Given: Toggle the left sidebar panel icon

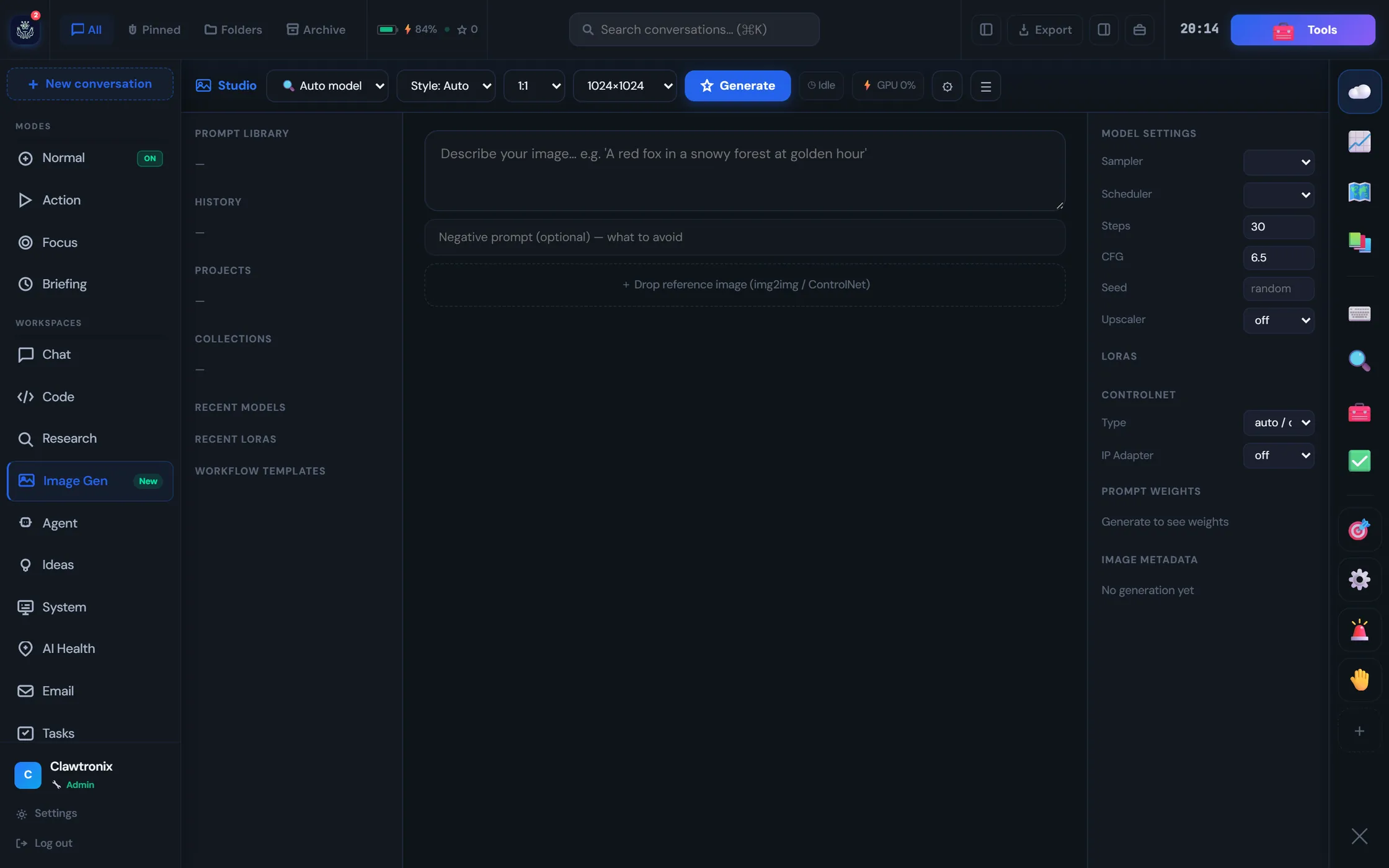Looking at the screenshot, I should (986, 29).
